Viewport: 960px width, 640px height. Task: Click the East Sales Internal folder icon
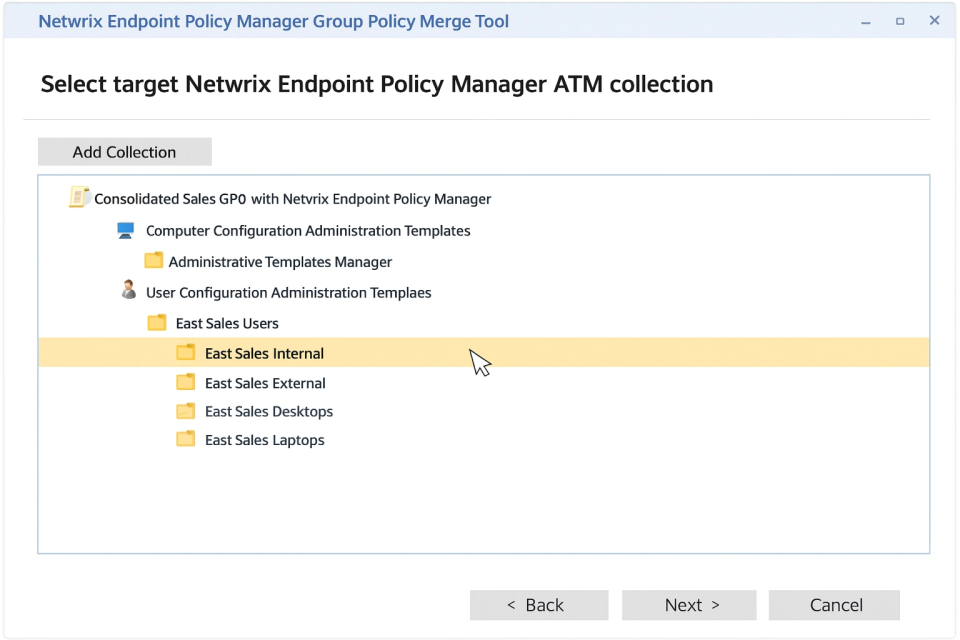point(186,352)
